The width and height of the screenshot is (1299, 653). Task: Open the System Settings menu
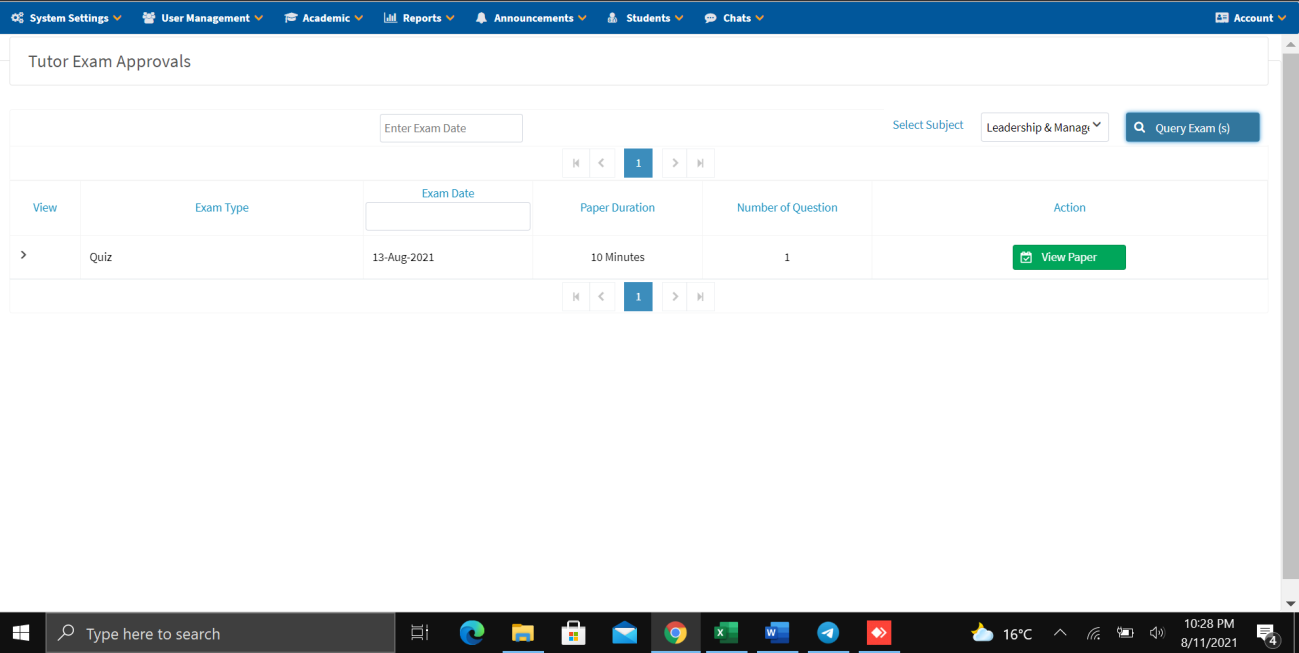click(67, 18)
